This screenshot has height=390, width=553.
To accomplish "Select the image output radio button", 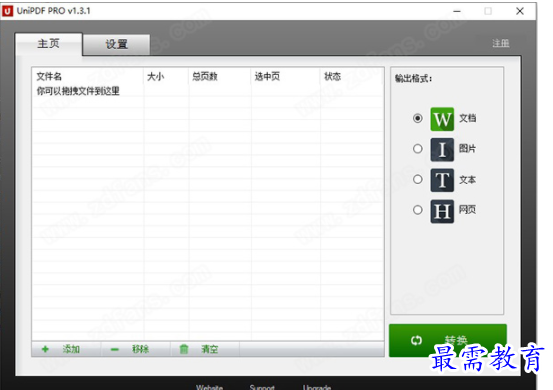I will [418, 149].
